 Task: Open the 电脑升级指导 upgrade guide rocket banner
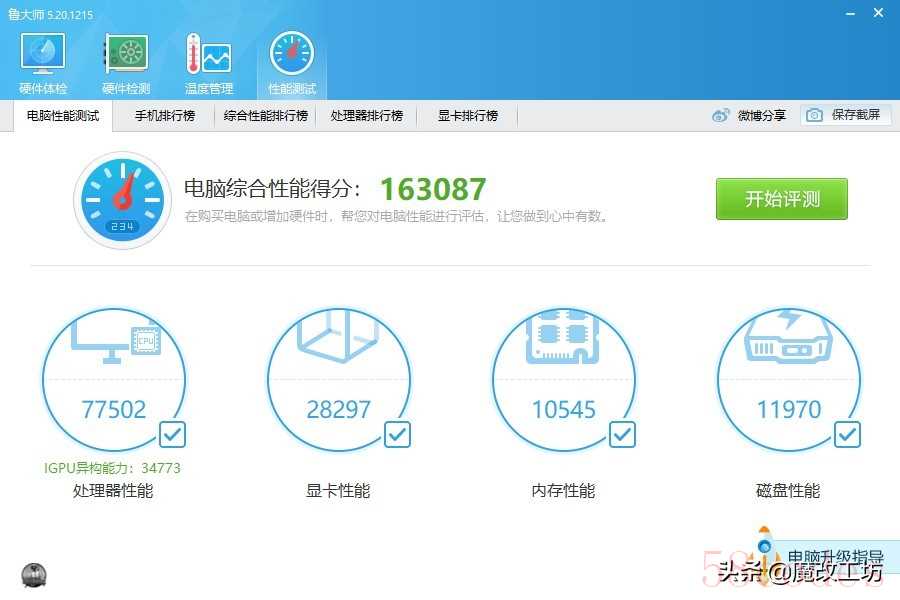[827, 556]
